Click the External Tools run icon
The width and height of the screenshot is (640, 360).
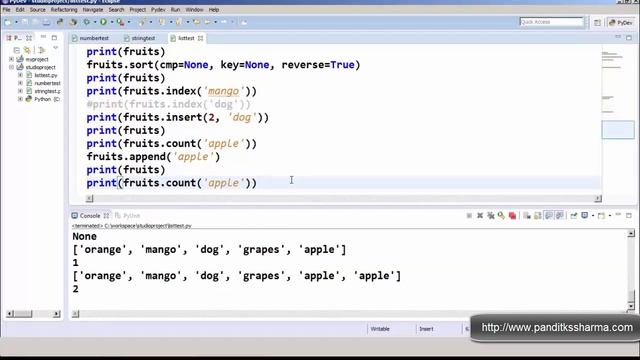(x=120, y=22)
